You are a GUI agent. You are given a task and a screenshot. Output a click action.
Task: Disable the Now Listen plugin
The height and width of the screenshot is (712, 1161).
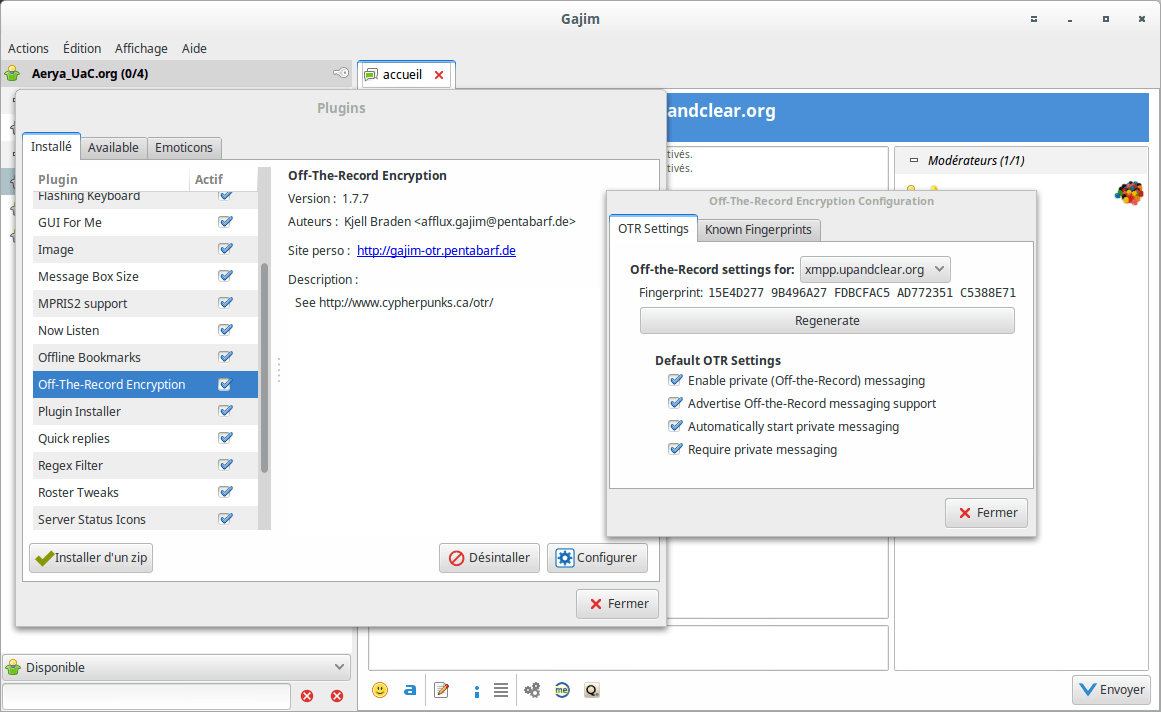point(226,330)
